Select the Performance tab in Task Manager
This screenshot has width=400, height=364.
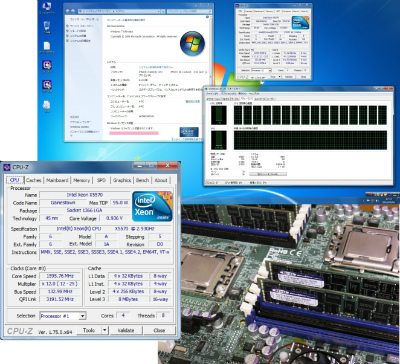[x=246, y=99]
